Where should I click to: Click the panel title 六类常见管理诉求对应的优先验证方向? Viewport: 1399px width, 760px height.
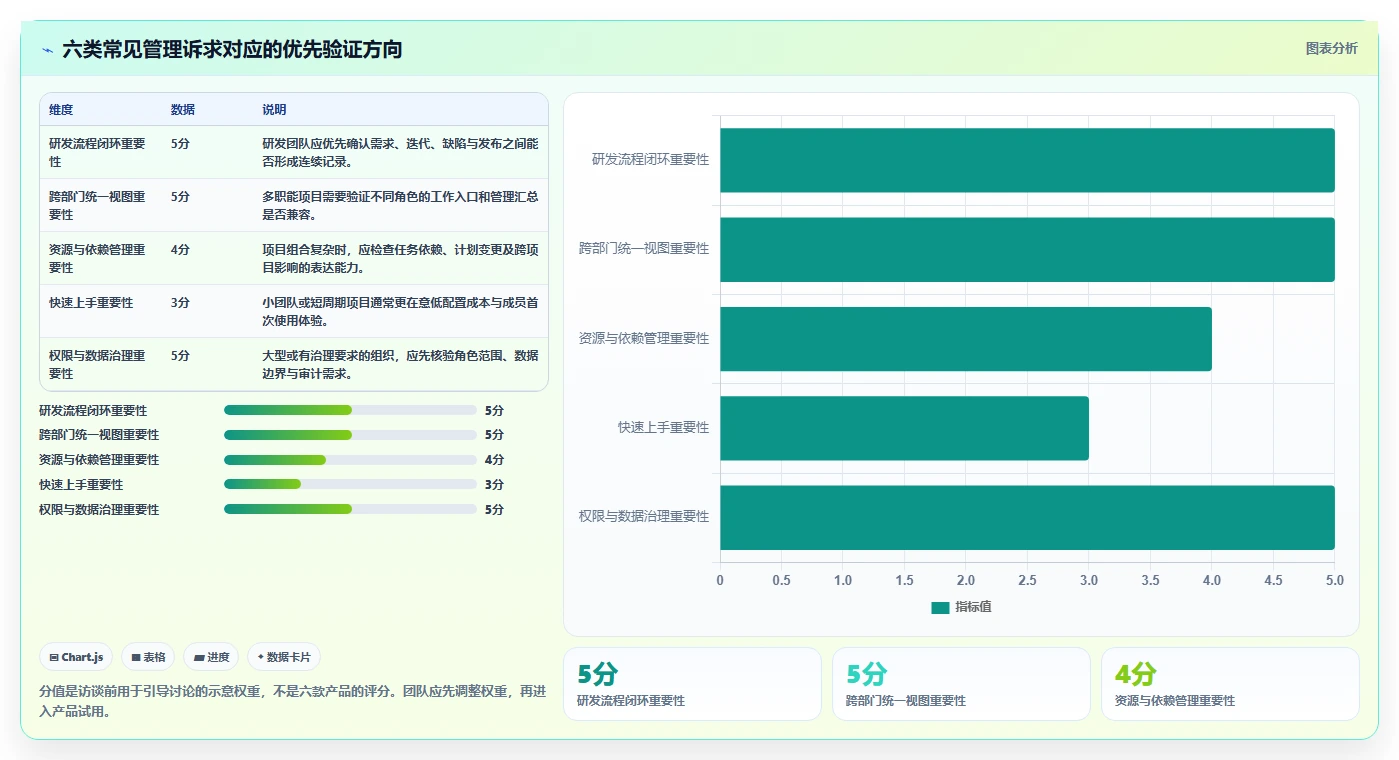coord(232,50)
